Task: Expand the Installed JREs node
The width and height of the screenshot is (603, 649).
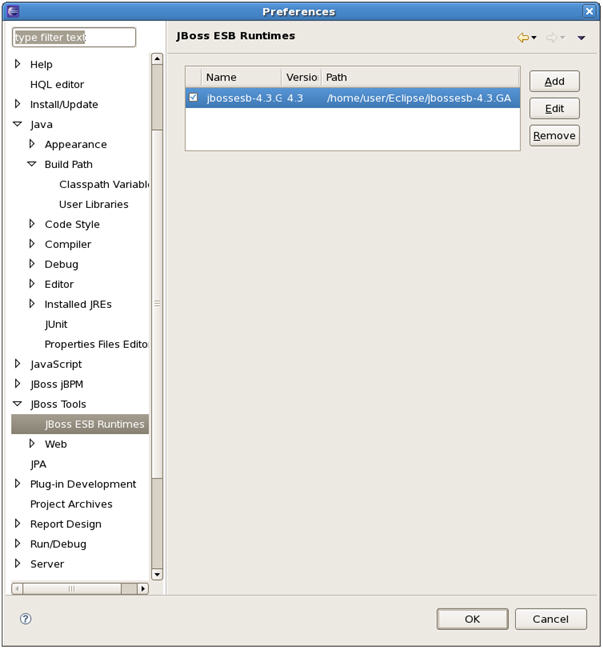Action: tap(32, 304)
